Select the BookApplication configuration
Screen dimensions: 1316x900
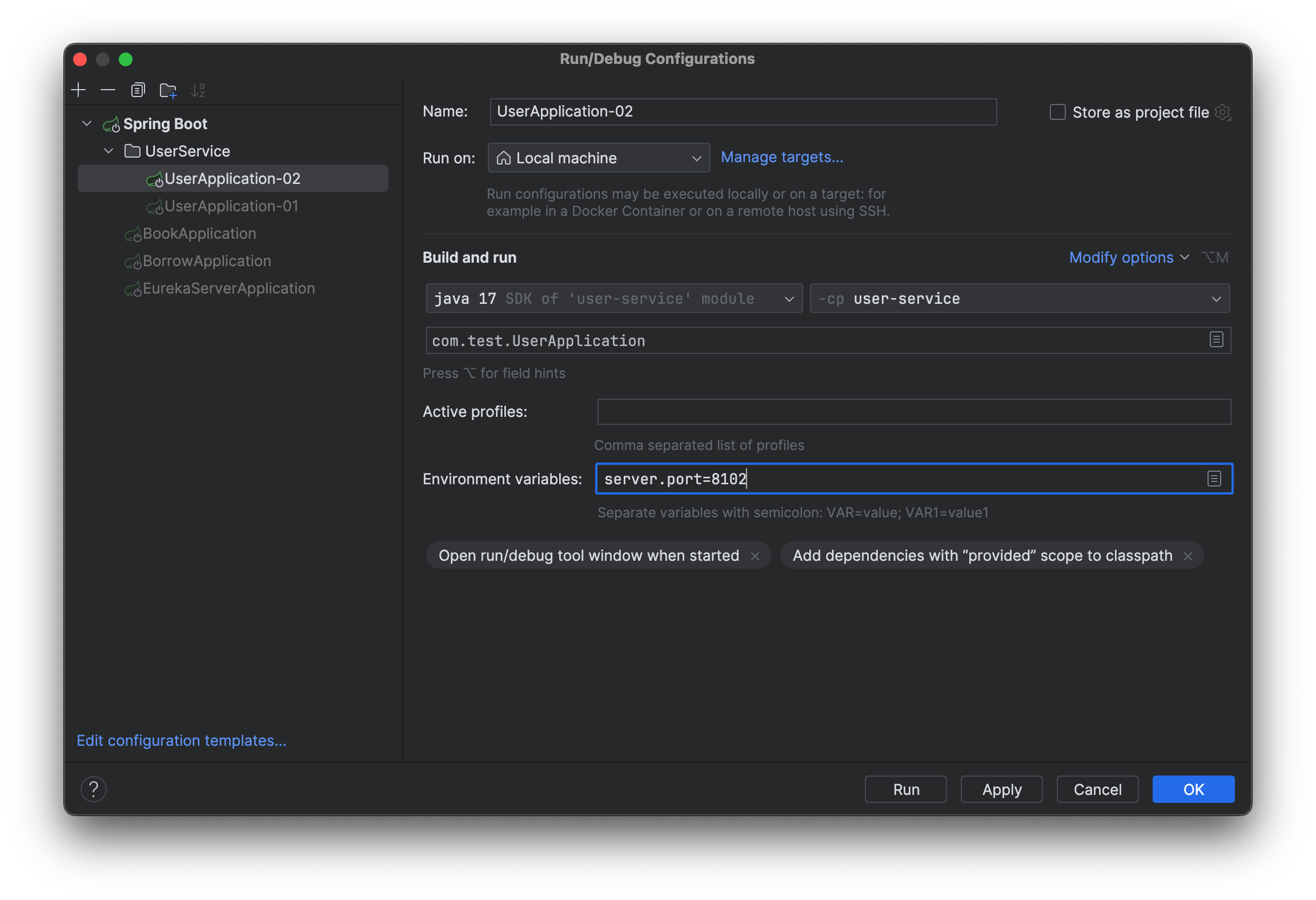point(199,233)
